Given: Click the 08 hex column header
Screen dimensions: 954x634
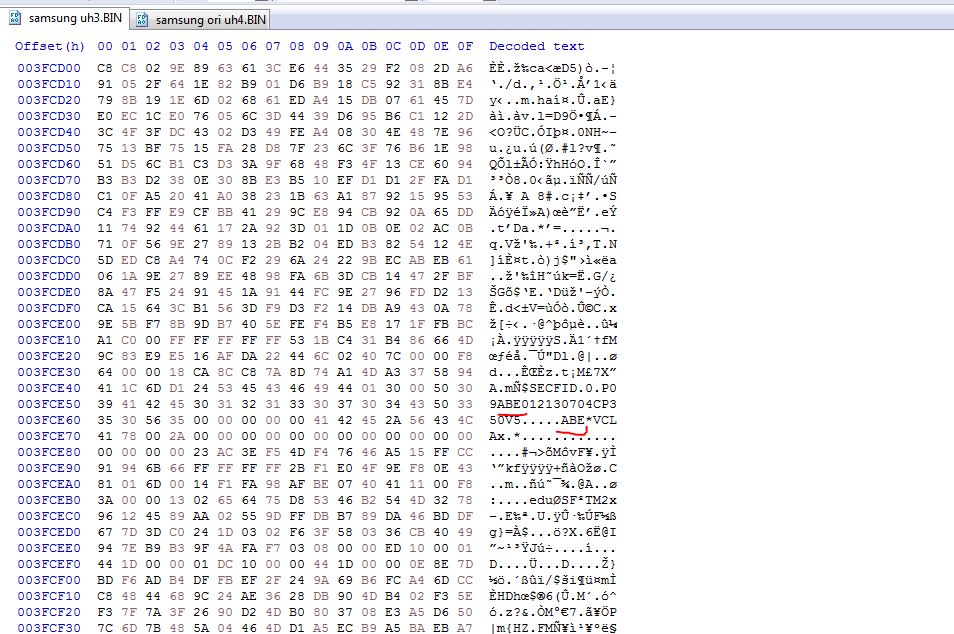Looking at the screenshot, I should coord(297,46).
